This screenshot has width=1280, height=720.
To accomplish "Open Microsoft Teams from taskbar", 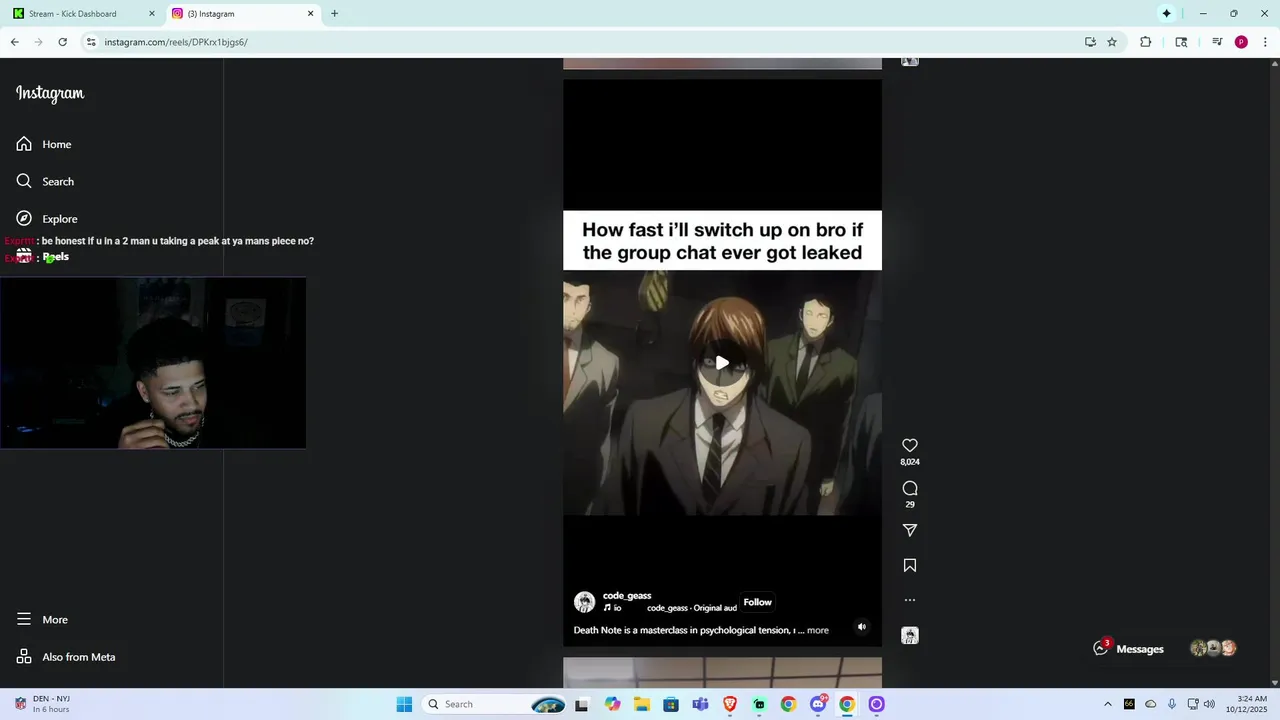I will pyautogui.click(x=700, y=704).
